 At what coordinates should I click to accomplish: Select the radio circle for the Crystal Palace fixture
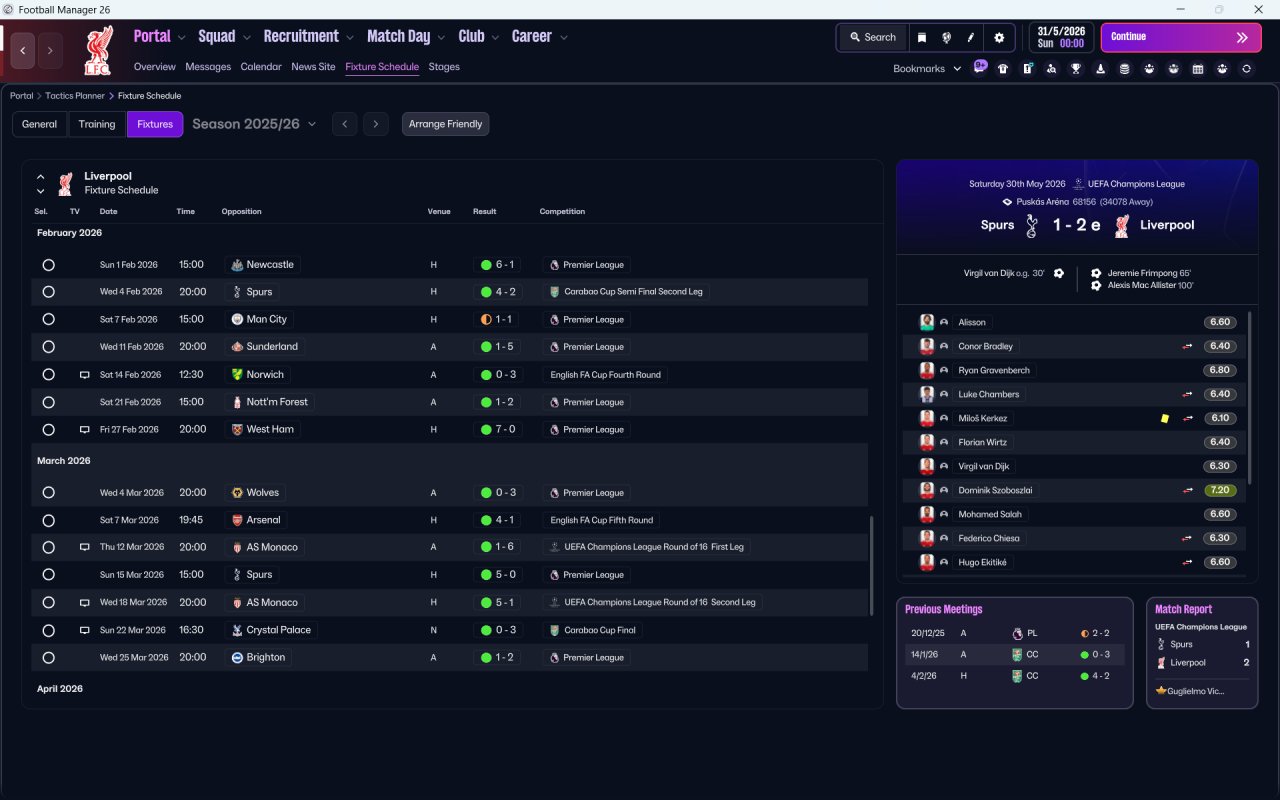(x=48, y=630)
